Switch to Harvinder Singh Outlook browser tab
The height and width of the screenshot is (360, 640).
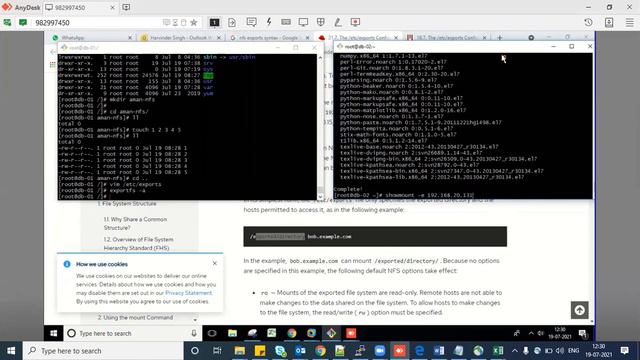(x=180, y=38)
